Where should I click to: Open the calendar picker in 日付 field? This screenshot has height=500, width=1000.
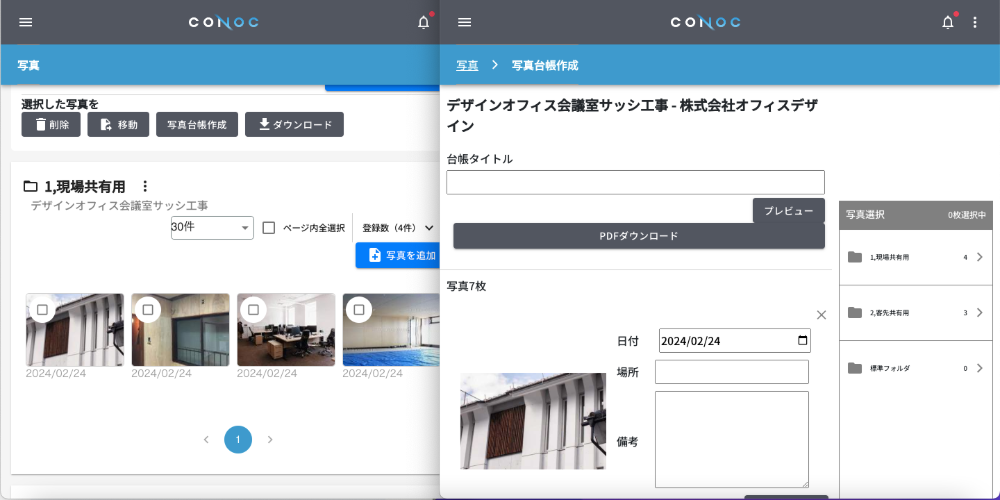[803, 341]
